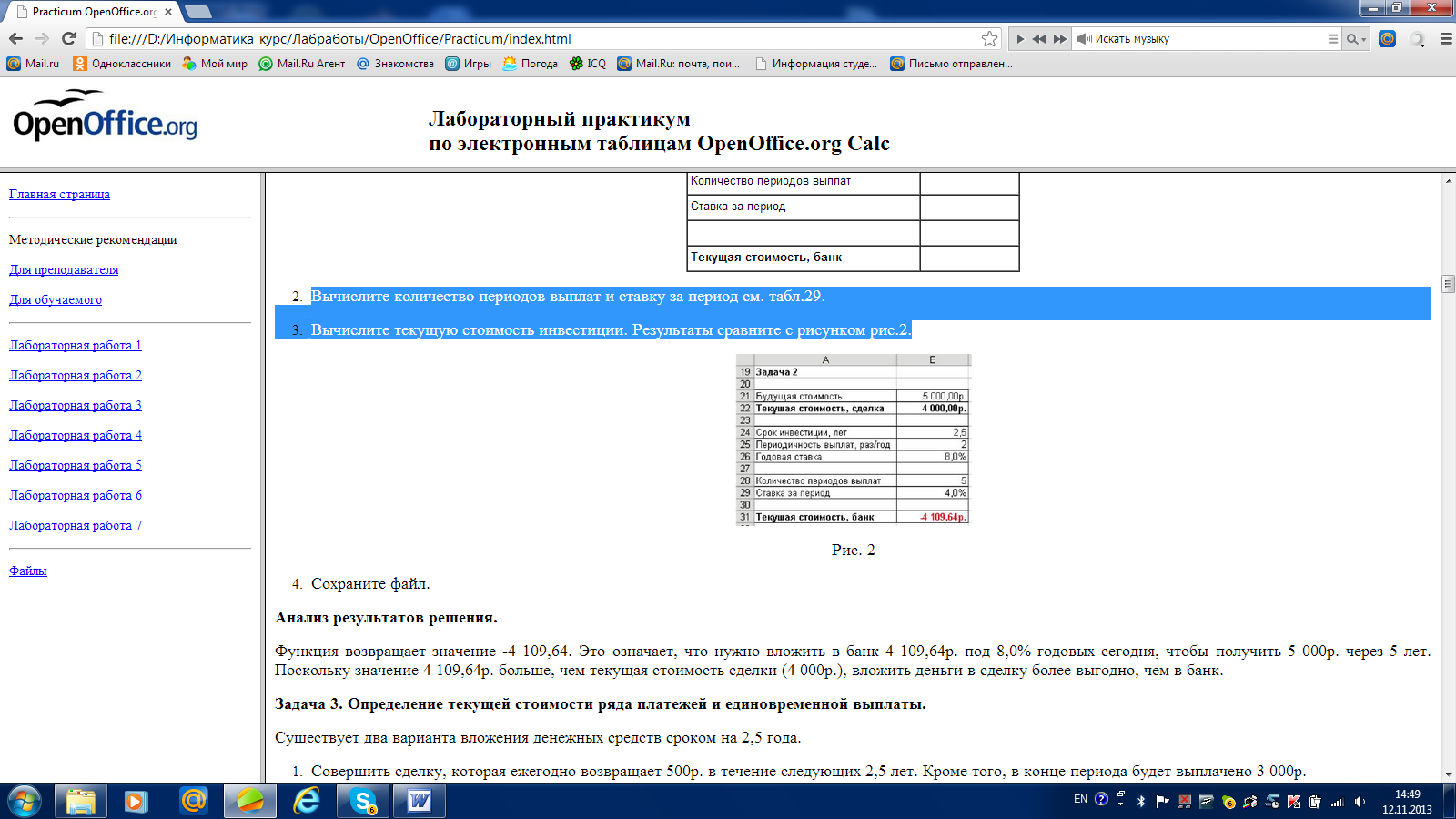
Task: Open the Файлы link in sidebar
Action: pos(28,571)
